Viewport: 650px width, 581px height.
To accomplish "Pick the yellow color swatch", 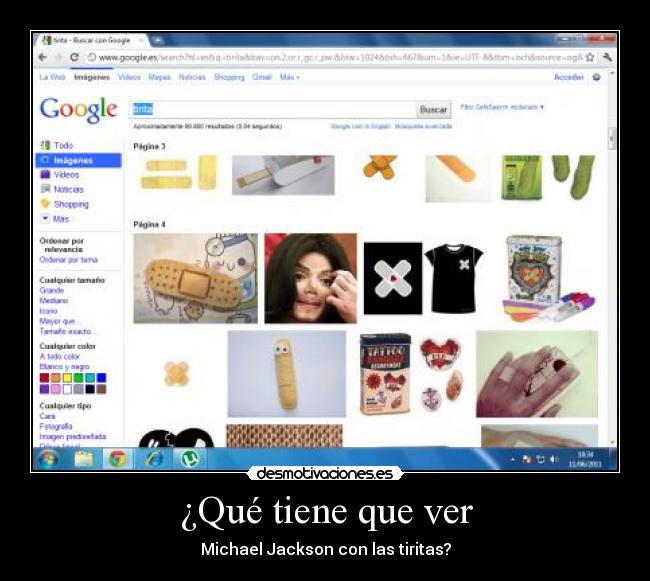I will [x=67, y=378].
